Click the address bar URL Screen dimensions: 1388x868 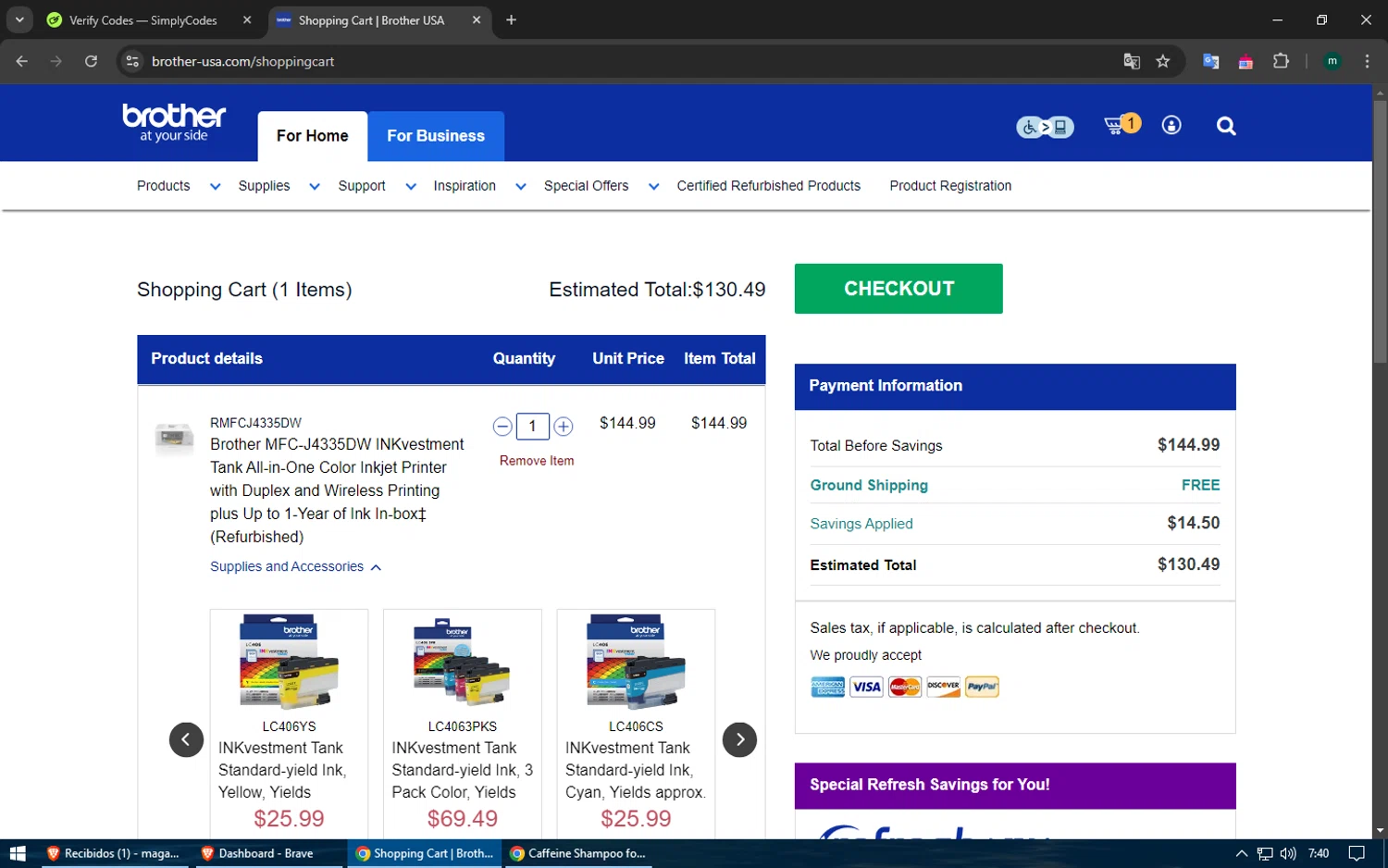coord(243,61)
